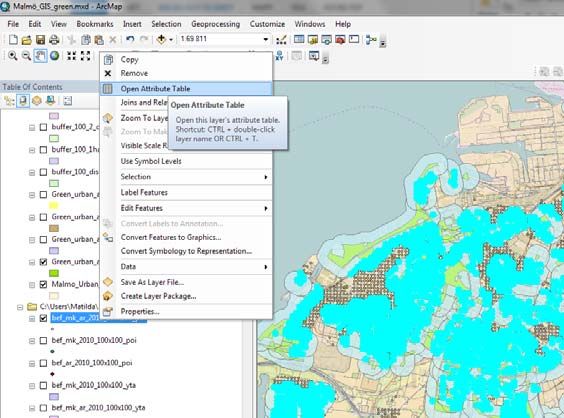Enable the buffer_100_1ha layer checkbox
The image size is (564, 418).
click(x=43, y=149)
